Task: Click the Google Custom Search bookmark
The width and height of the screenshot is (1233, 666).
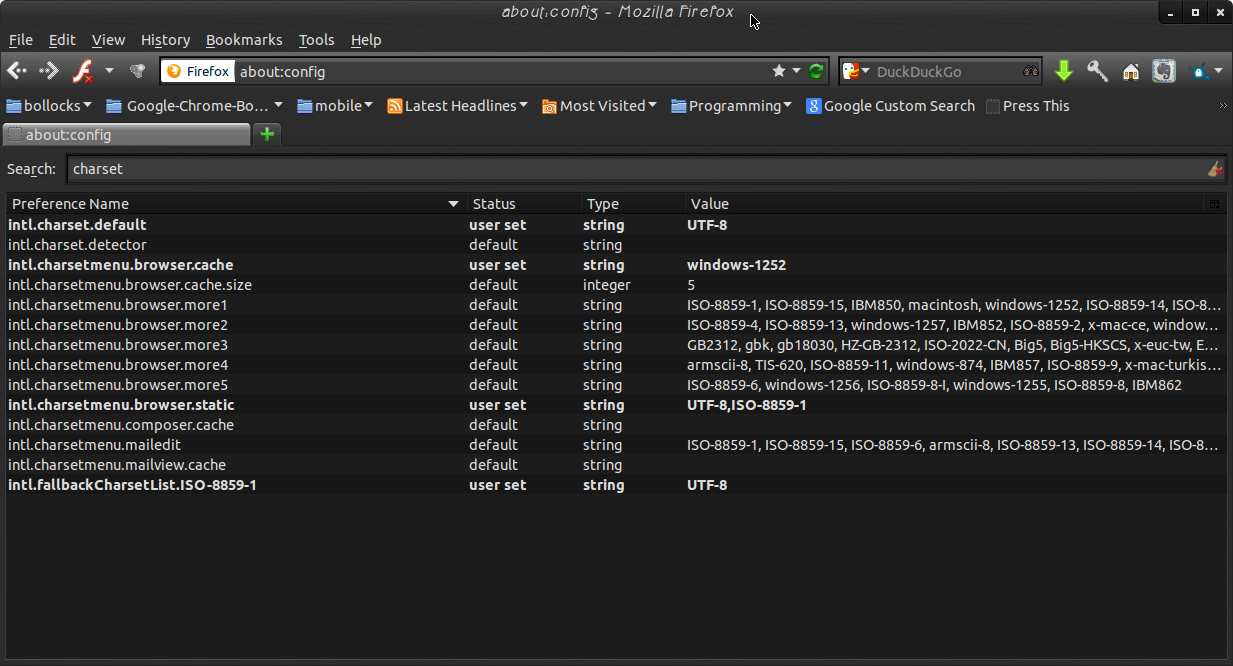Action: [890, 106]
